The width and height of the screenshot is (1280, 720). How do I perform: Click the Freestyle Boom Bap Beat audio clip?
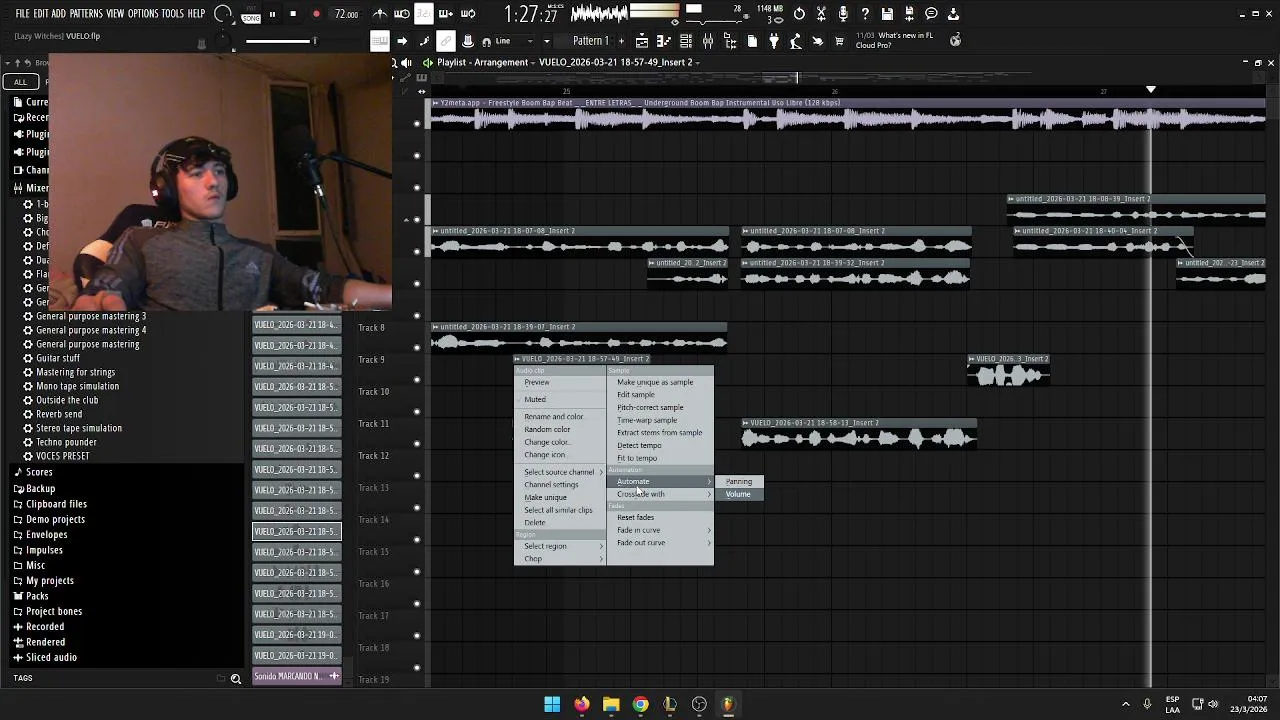(x=848, y=113)
